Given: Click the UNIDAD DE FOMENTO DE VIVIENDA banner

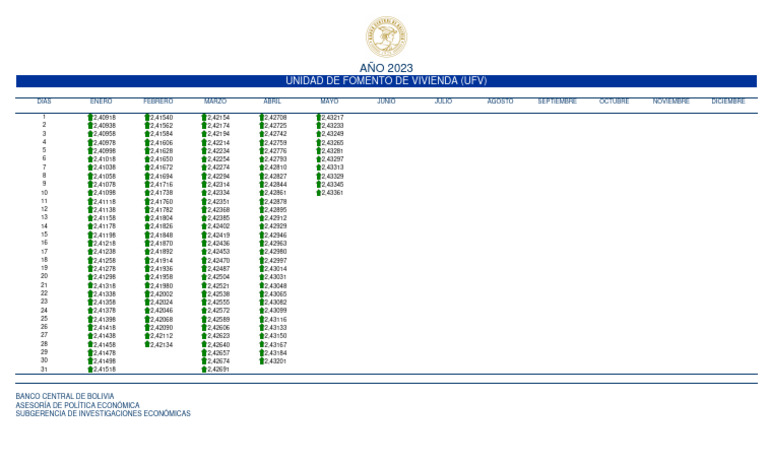Looking at the screenshot, I should click(385, 81).
